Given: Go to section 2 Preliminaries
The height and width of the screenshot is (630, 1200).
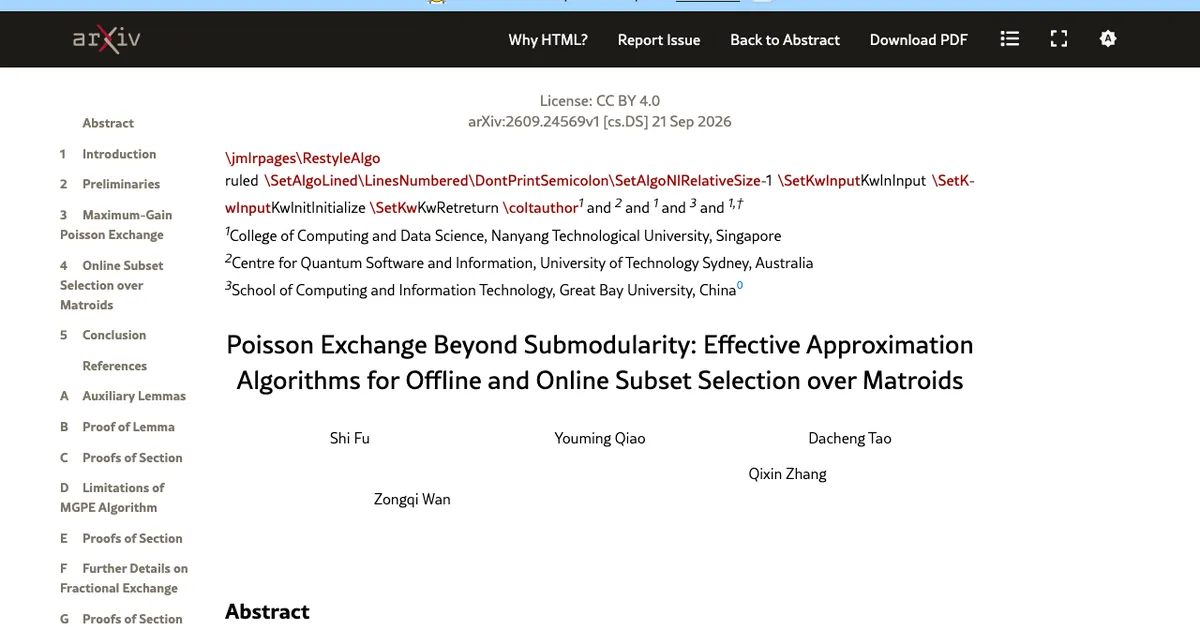Looking at the screenshot, I should click(110, 184).
